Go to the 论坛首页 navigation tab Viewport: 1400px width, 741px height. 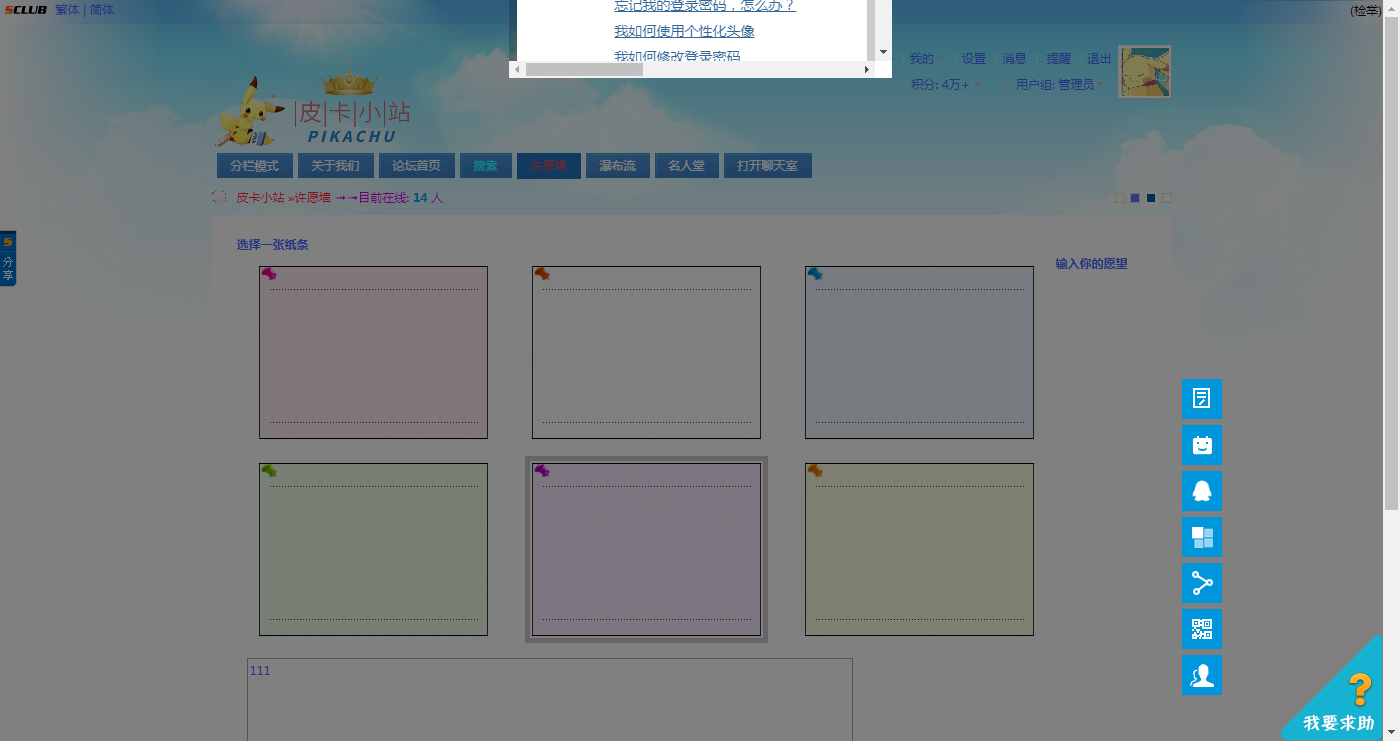416,166
